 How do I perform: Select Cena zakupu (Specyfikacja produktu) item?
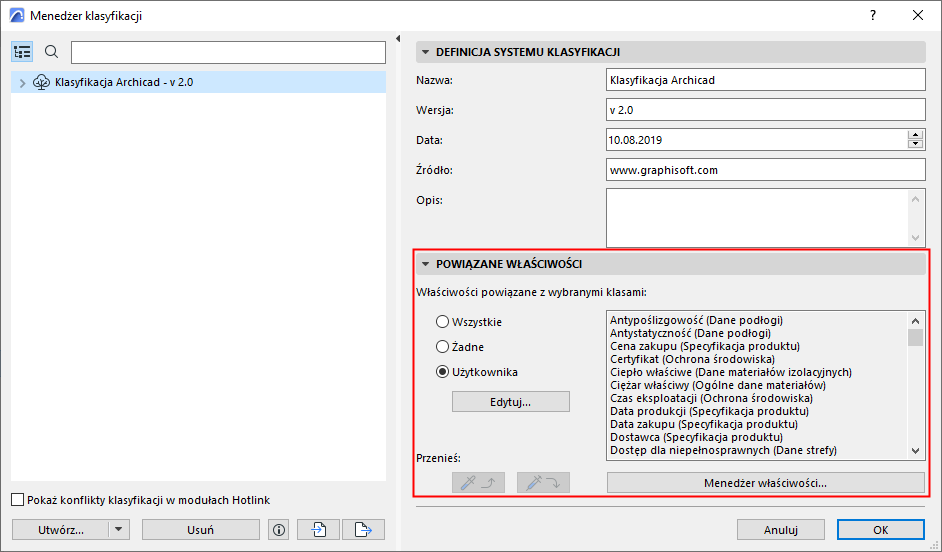click(x=705, y=346)
